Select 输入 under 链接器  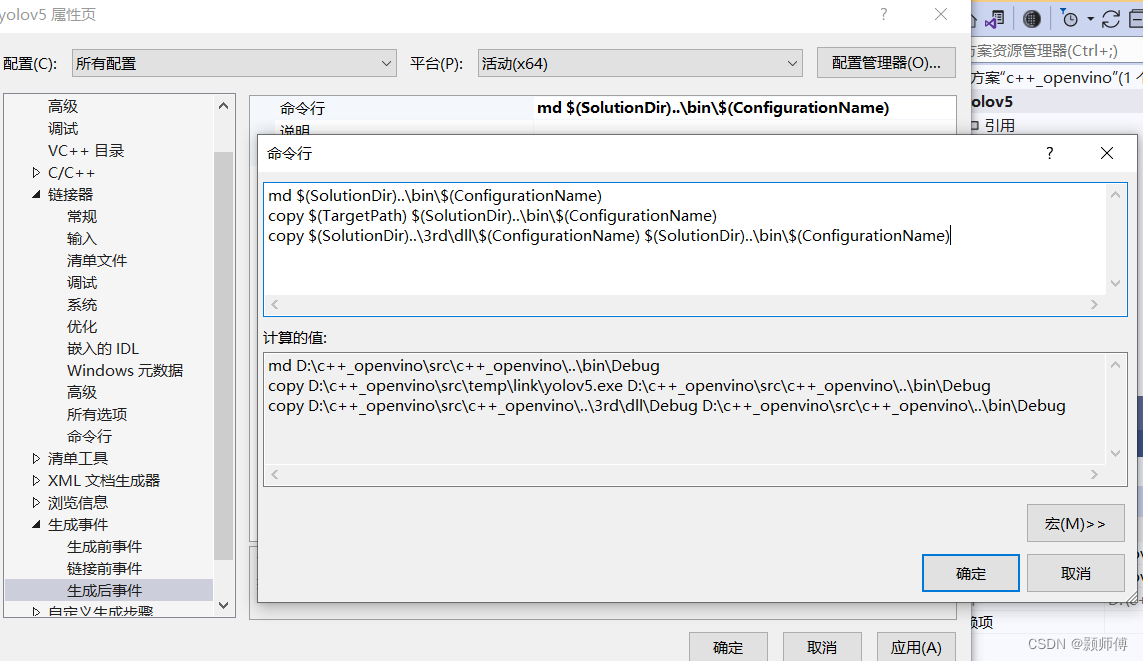point(82,239)
